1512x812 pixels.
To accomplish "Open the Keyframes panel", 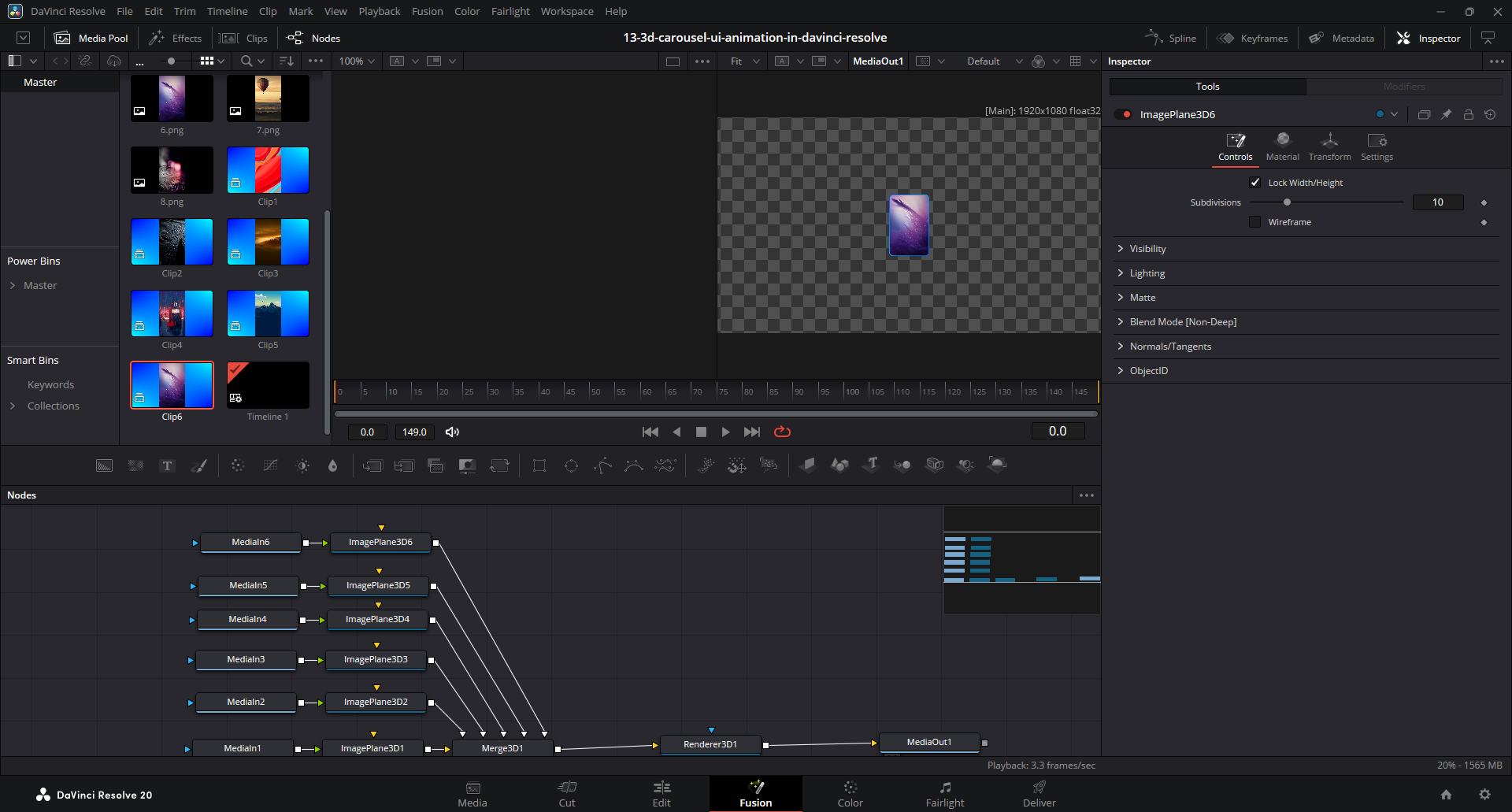I will point(1252,38).
